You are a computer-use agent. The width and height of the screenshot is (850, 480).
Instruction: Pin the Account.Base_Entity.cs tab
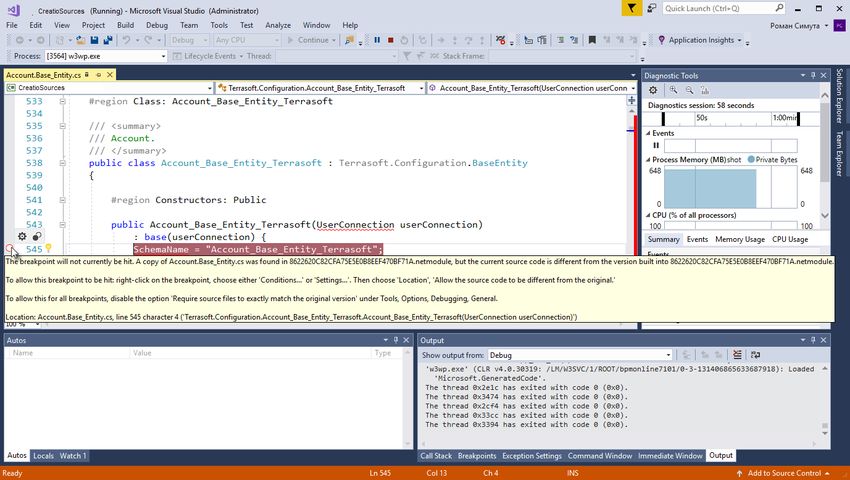99,75
